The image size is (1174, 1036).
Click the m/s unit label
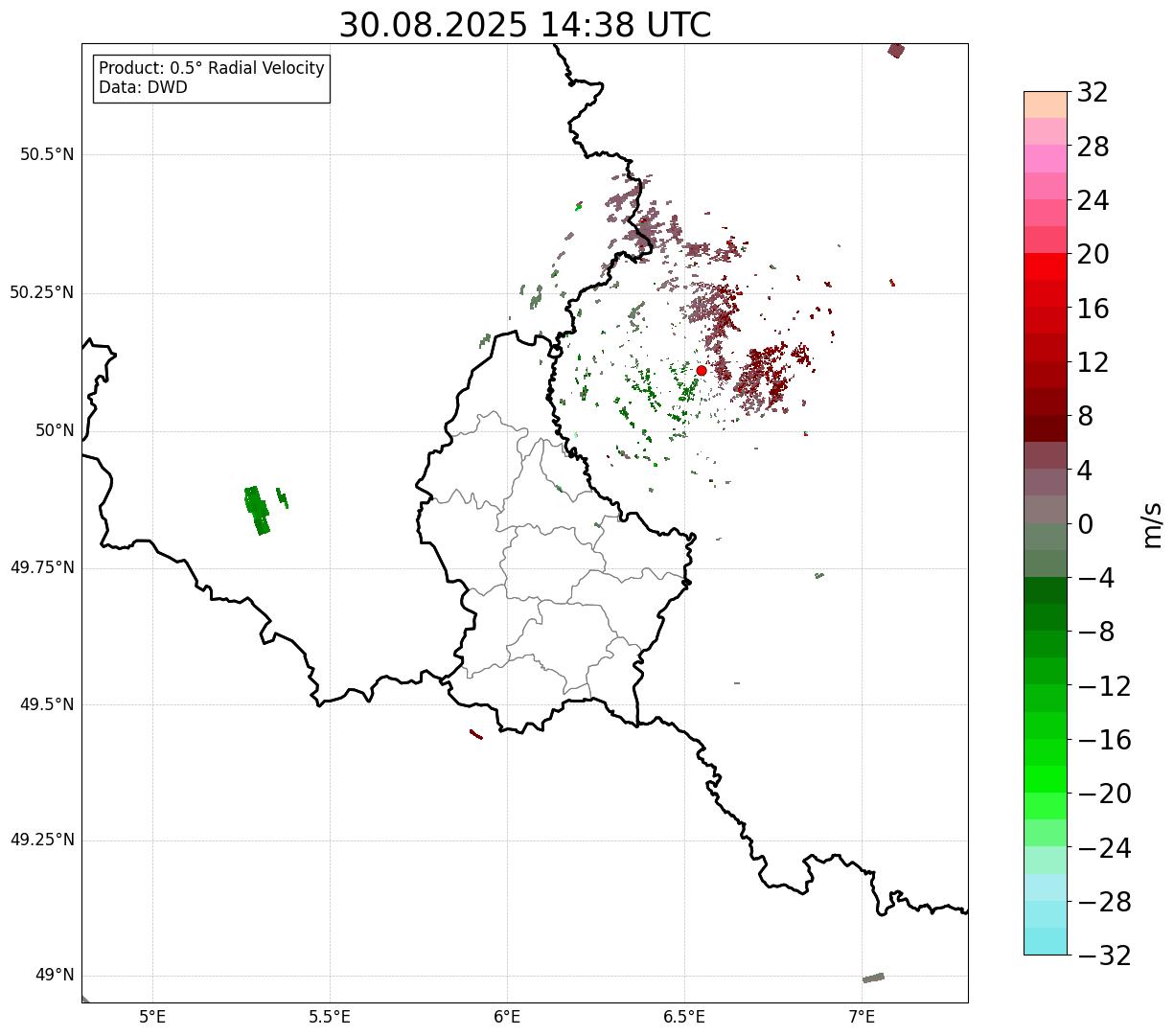coord(1152,524)
